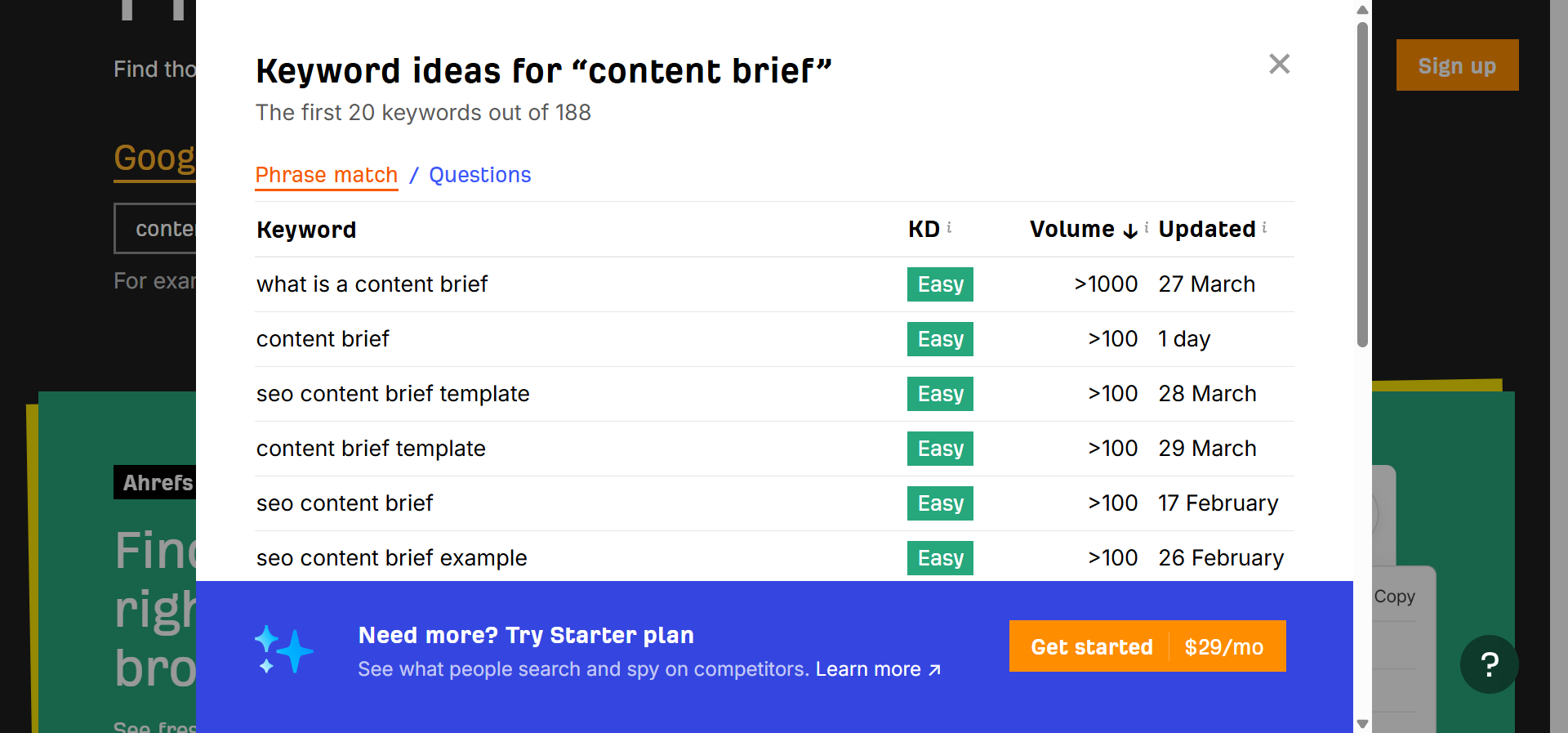Click the scrollbar up arrow

click(x=1361, y=10)
